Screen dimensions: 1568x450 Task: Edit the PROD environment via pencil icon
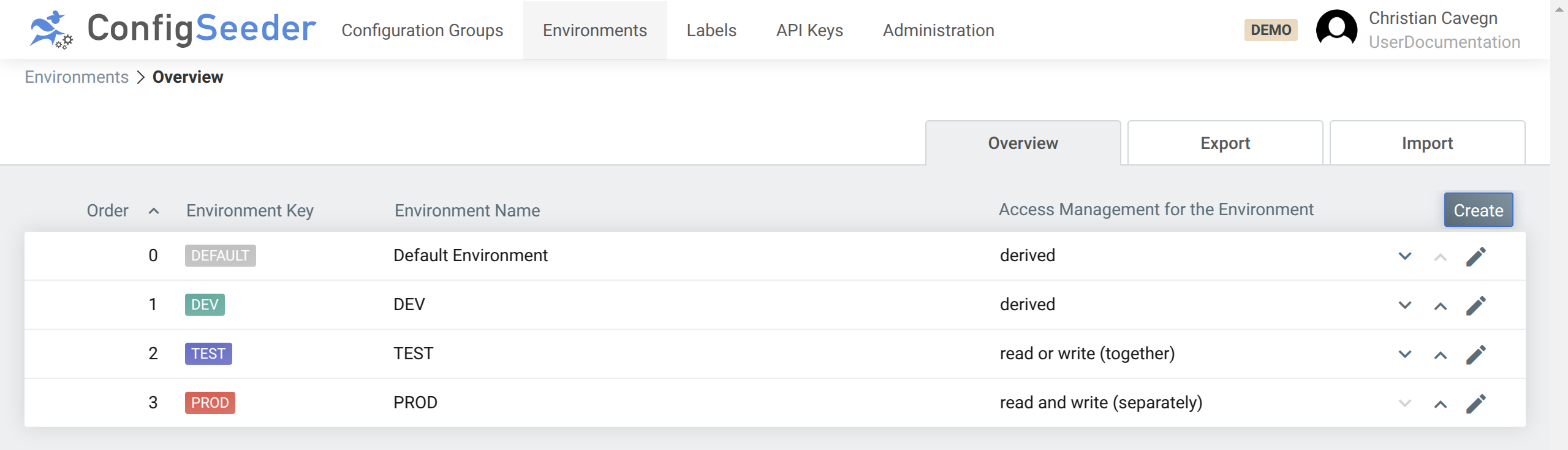(x=1475, y=403)
